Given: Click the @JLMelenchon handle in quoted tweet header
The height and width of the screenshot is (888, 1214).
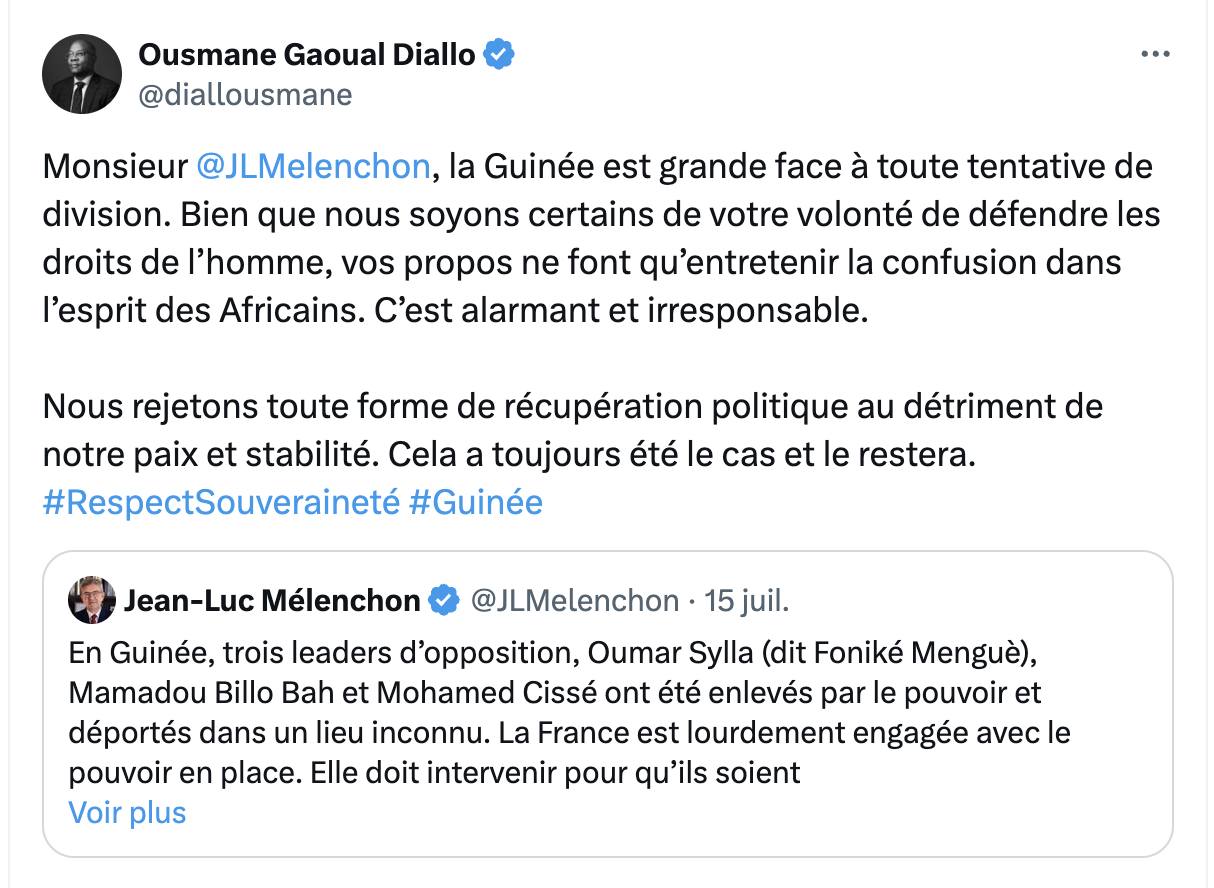Looking at the screenshot, I should [574, 600].
